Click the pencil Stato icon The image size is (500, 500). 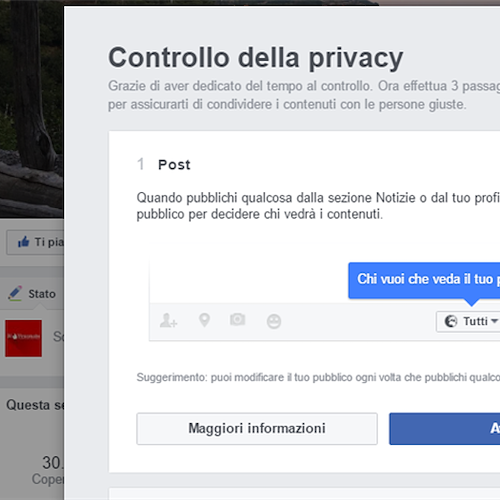click(x=15, y=293)
